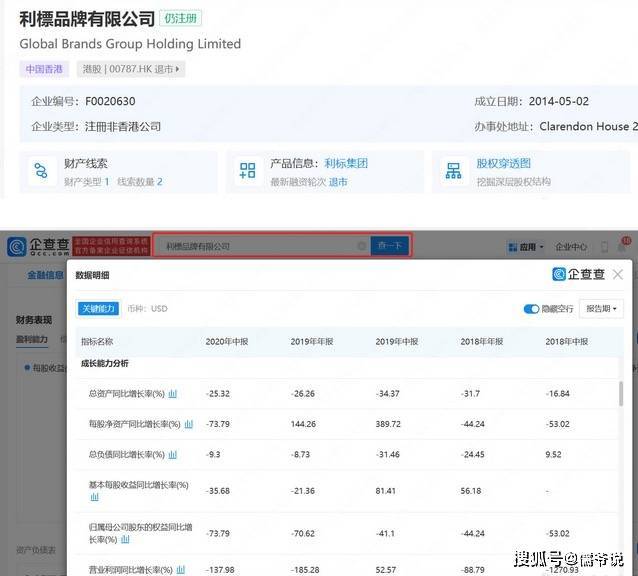Expand the 应用 menu
The image size is (638, 576).
[x=526, y=247]
